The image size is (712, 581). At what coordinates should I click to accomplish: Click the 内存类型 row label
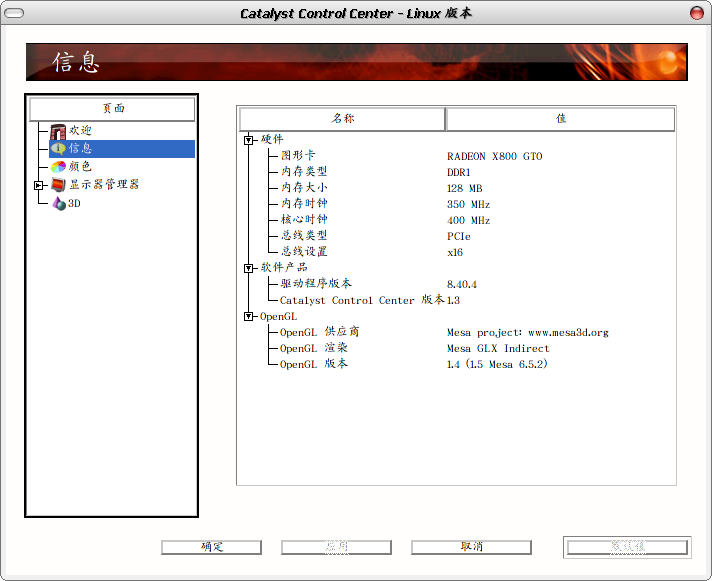pyautogui.click(x=304, y=172)
